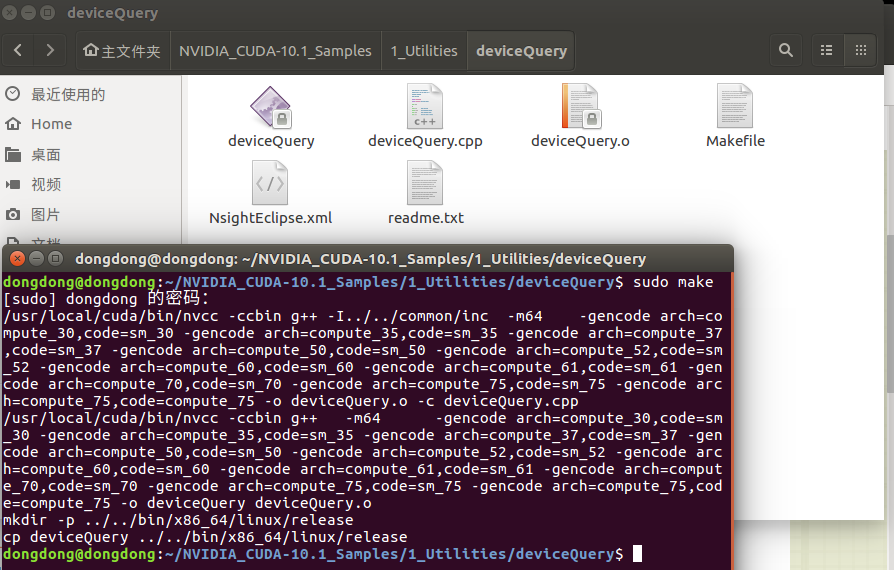Click the 'cp deviceQuery ../../bin/x86_64/linux/release' line

coord(205,537)
